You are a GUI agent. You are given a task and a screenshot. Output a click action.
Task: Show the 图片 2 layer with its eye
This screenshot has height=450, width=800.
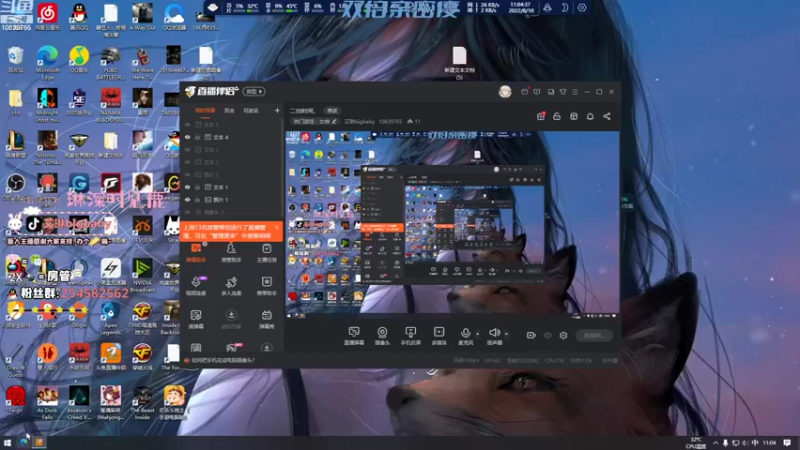188,174
